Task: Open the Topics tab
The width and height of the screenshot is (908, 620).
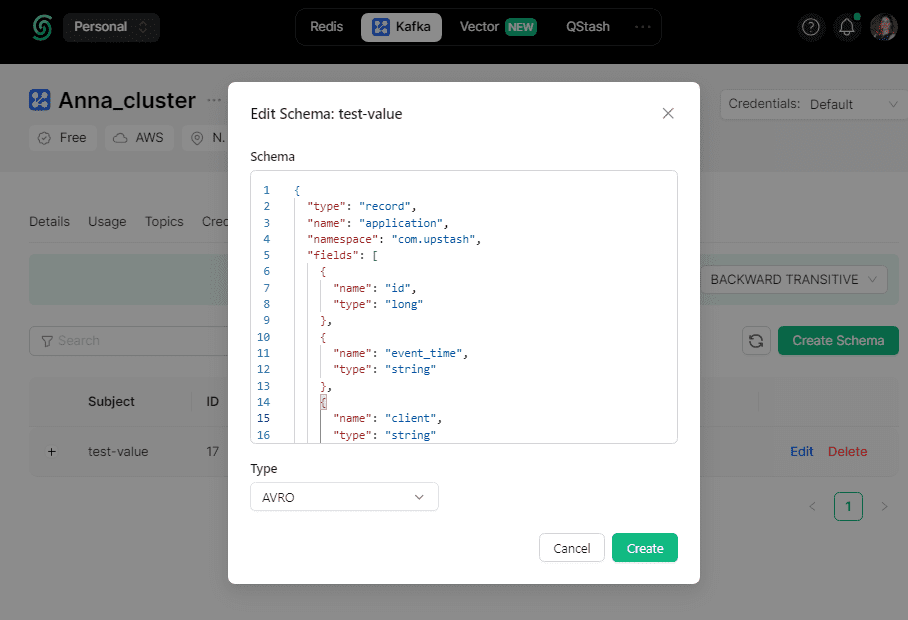Action: [164, 222]
